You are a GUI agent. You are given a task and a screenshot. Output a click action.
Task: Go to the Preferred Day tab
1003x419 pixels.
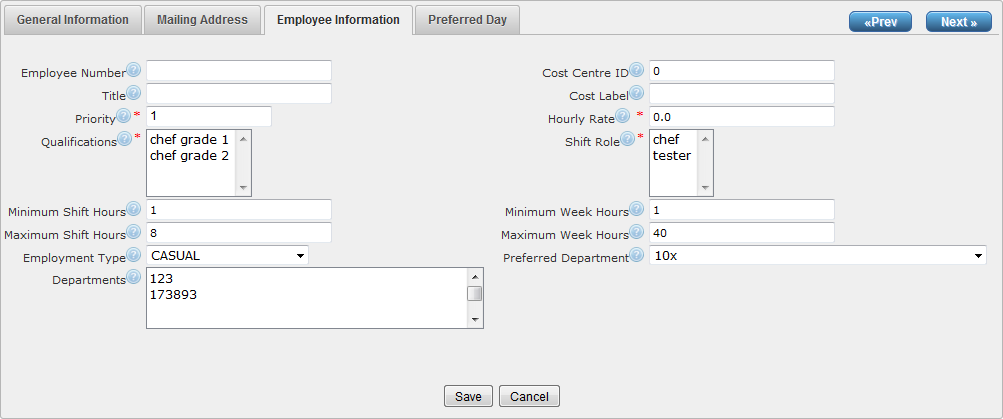click(x=467, y=20)
